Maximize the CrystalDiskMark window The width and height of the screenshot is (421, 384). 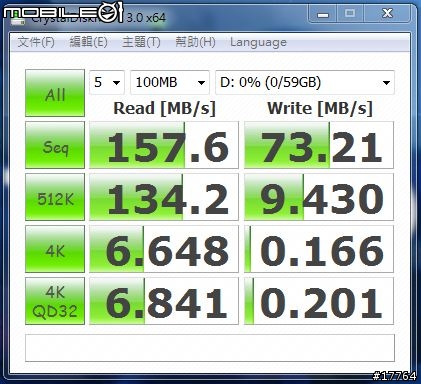pos(350,14)
